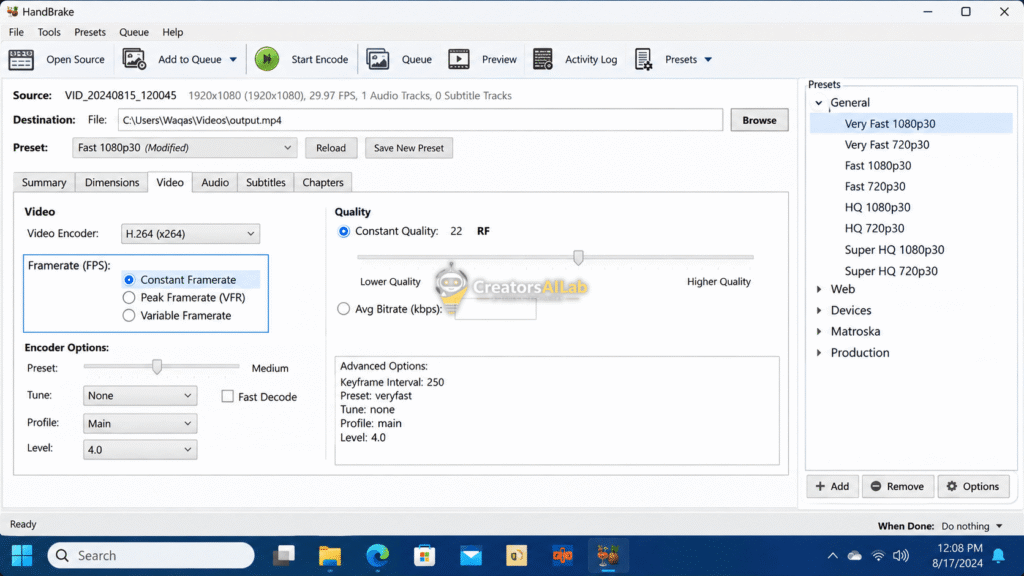This screenshot has height=576, width=1024.
Task: Select Constant Quality radio button
Action: [344, 231]
